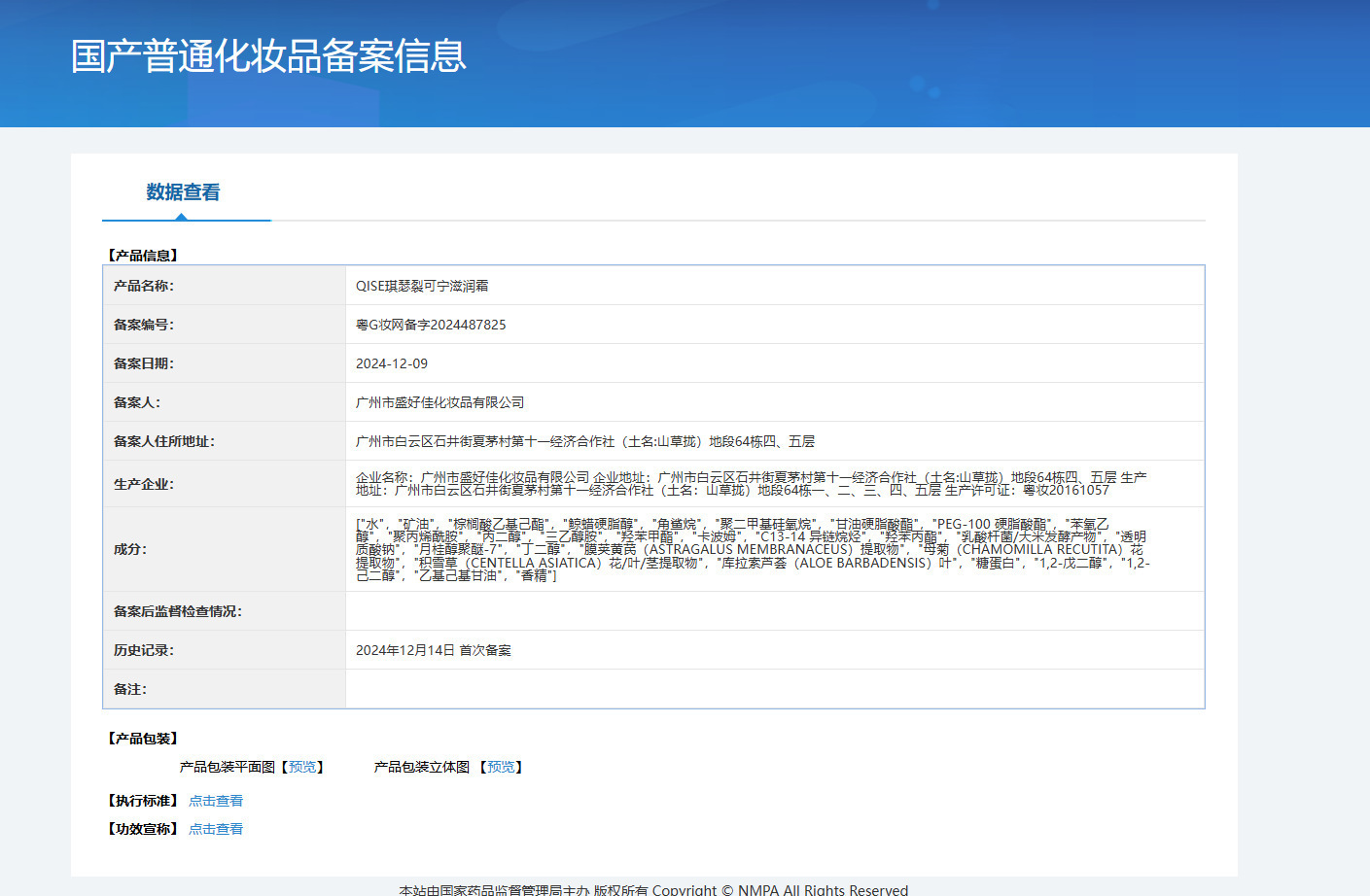Click the 产品名称 row label

coord(144,286)
